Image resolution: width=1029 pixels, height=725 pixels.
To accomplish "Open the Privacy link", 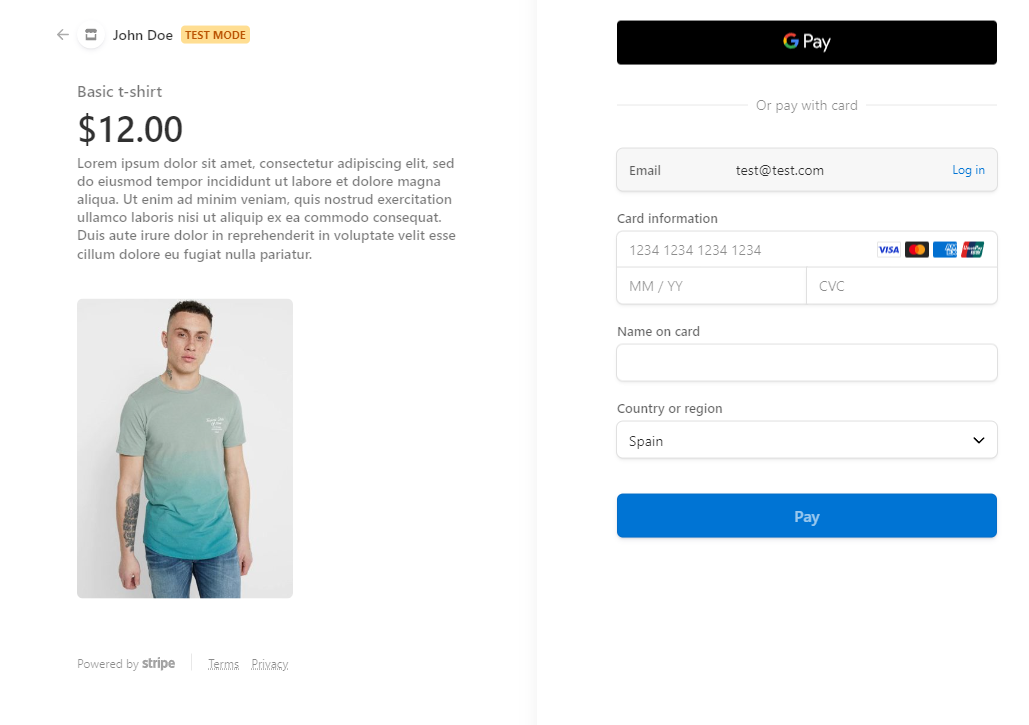I will pyautogui.click(x=269, y=664).
